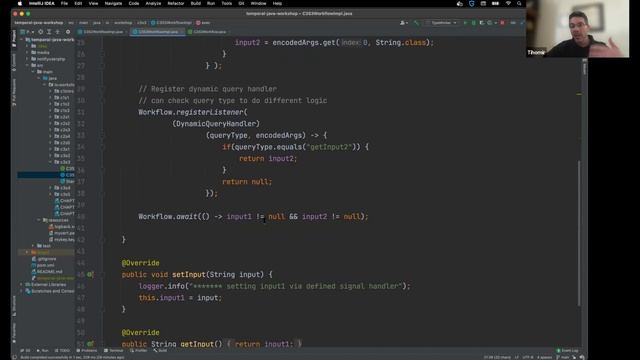Select README.md in project tree
Viewport: 640px width, 360px height.
[46, 271]
